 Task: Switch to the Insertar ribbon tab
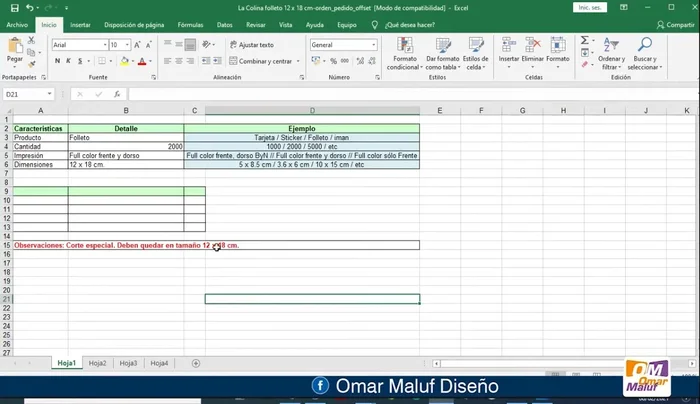point(80,25)
